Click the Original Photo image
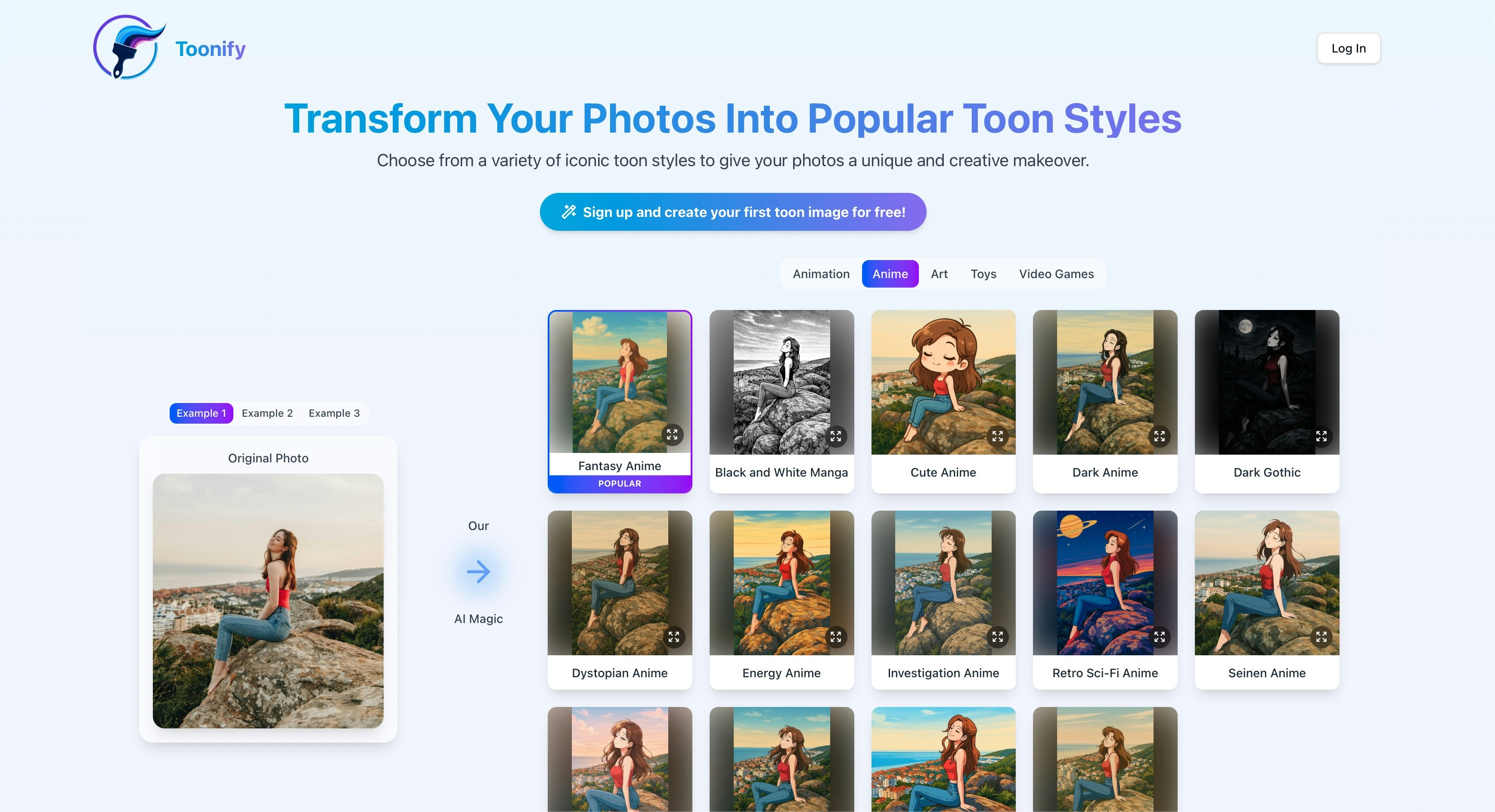This screenshot has width=1495, height=812. coord(267,601)
